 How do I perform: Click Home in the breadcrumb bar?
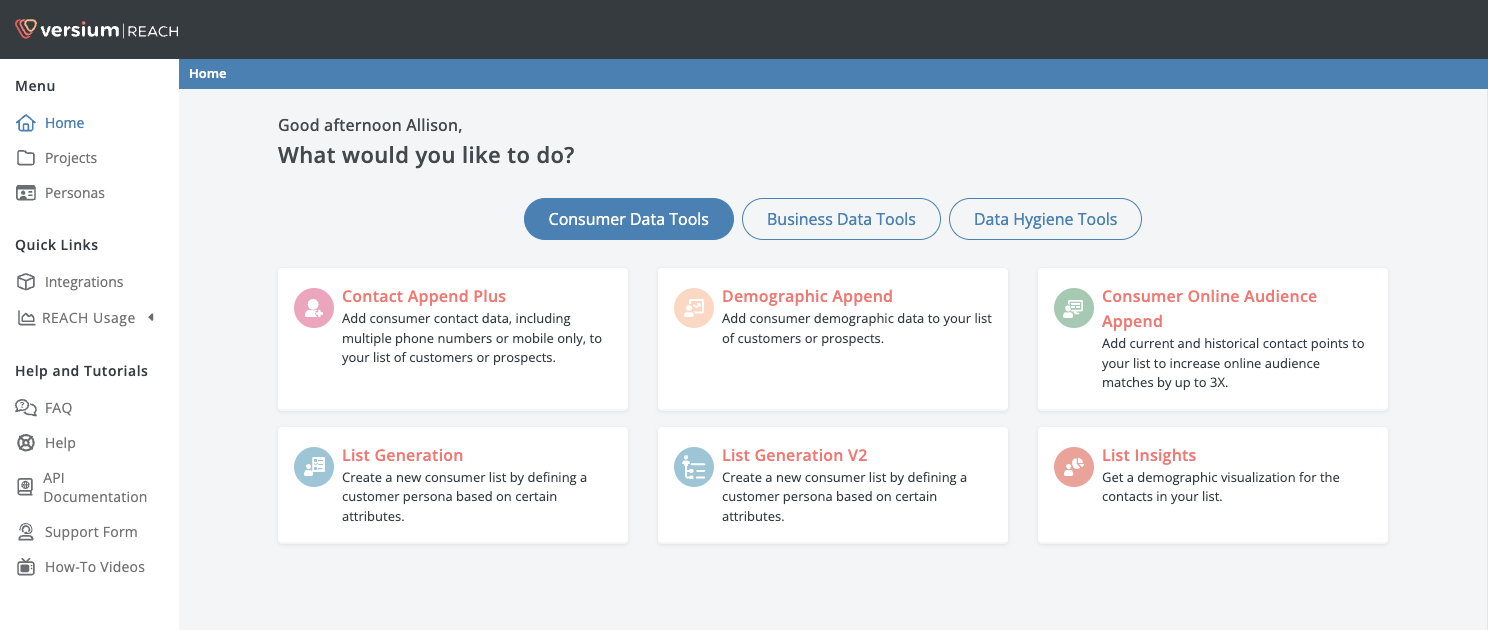point(207,72)
